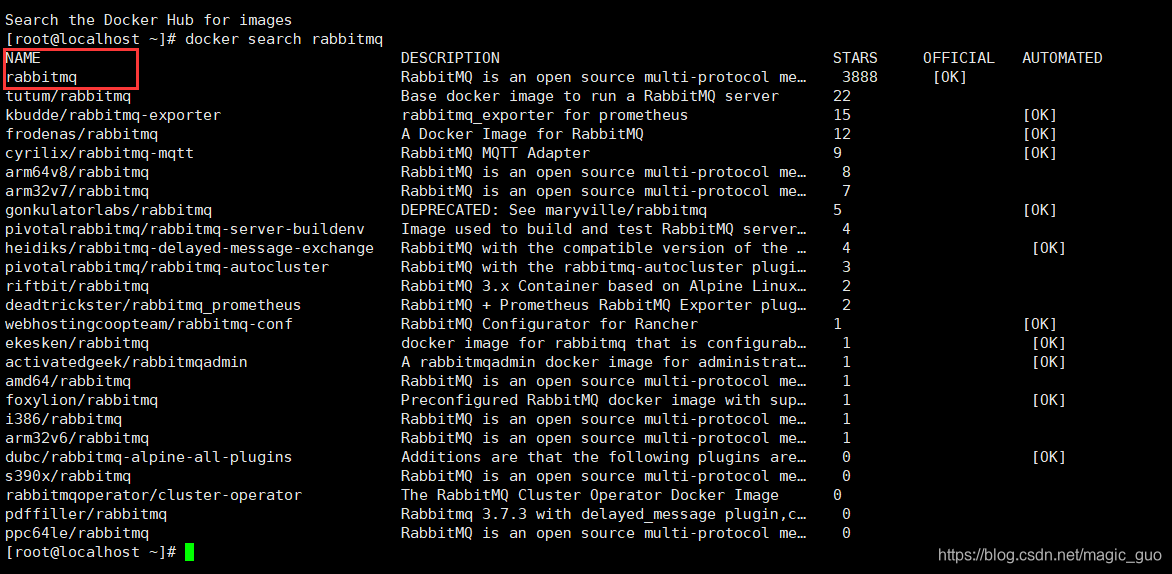This screenshot has width=1172, height=574.
Task: Click automated [OK] in gonkulatorlabs/rabbitmq row
Action: 1039,210
